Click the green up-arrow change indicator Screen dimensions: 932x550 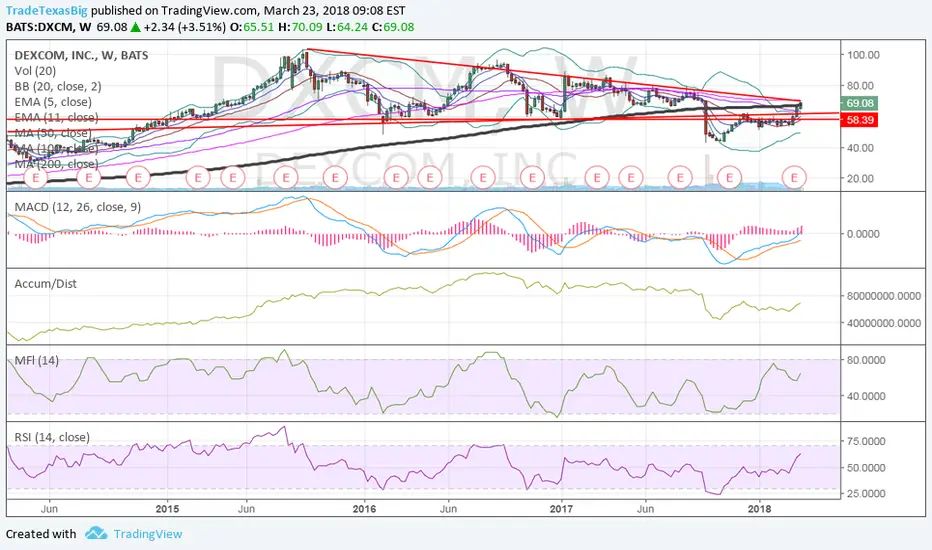click(136, 27)
